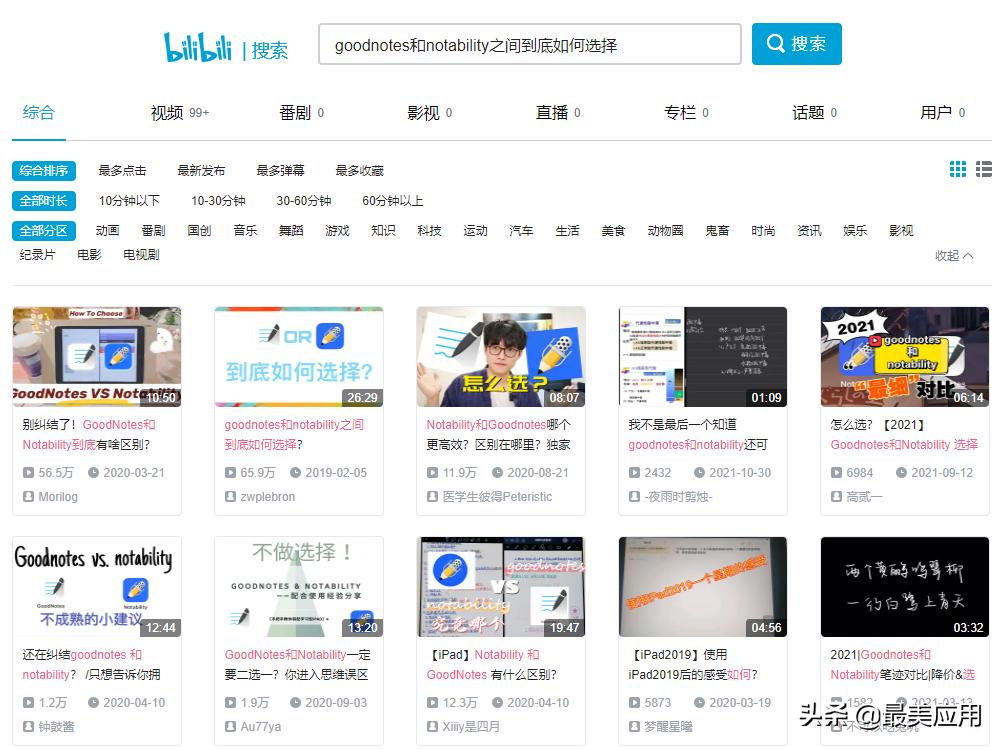Open the 26:29 到底如何选择 video thumbnail
1004x749 pixels.
click(299, 357)
